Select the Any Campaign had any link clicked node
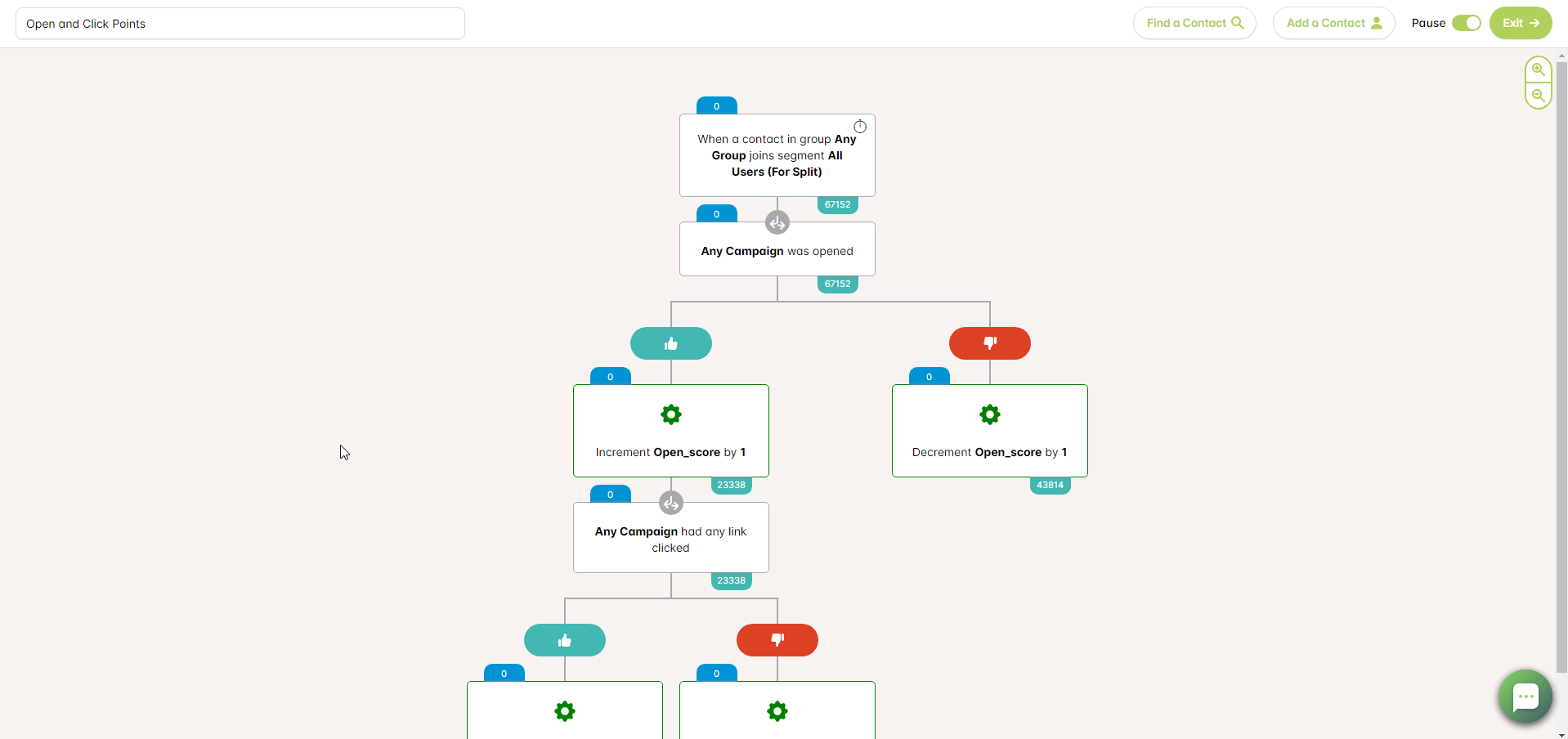Screen dimensions: 1568x739 (x=670, y=540)
